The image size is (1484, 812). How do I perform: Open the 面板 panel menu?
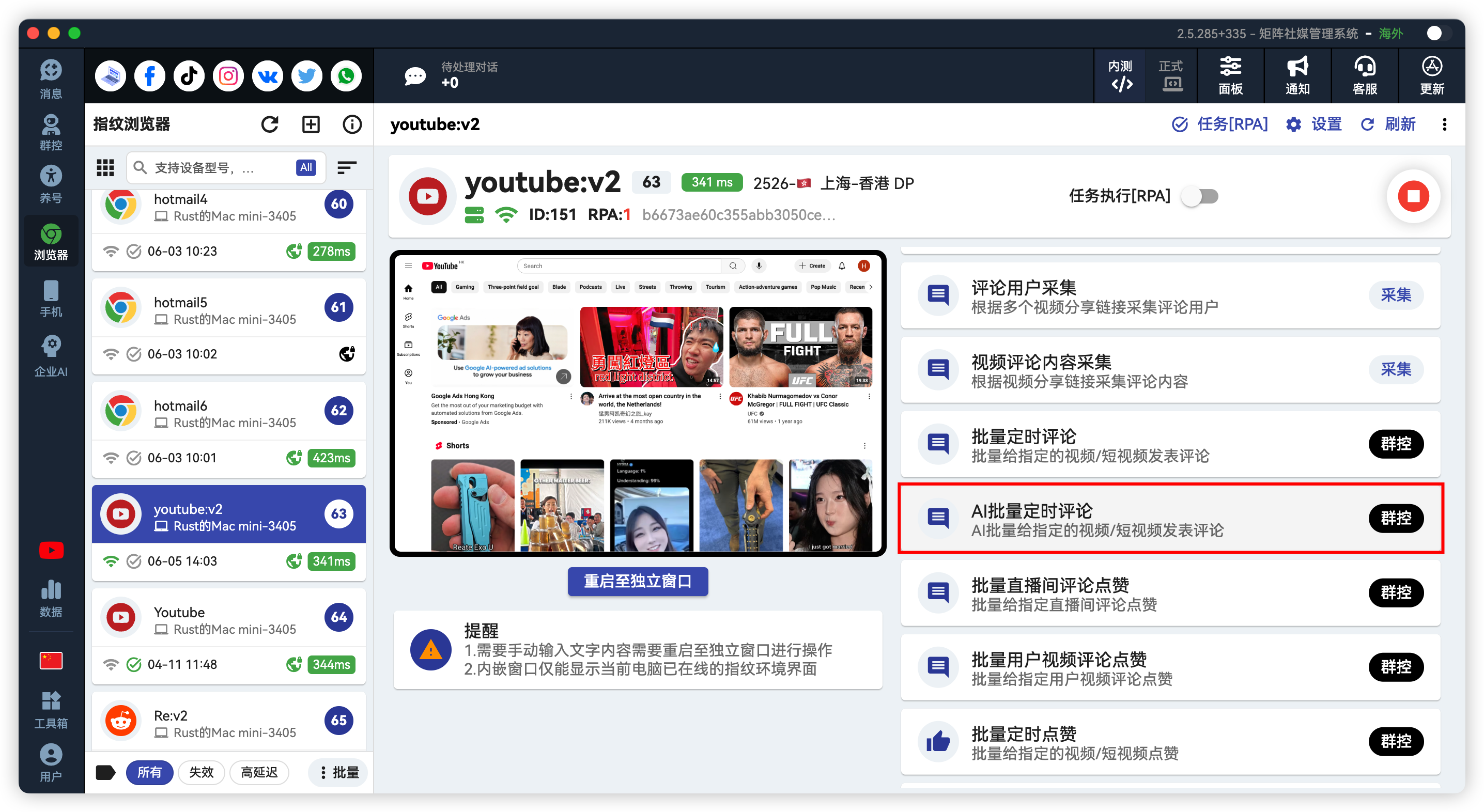point(1230,76)
